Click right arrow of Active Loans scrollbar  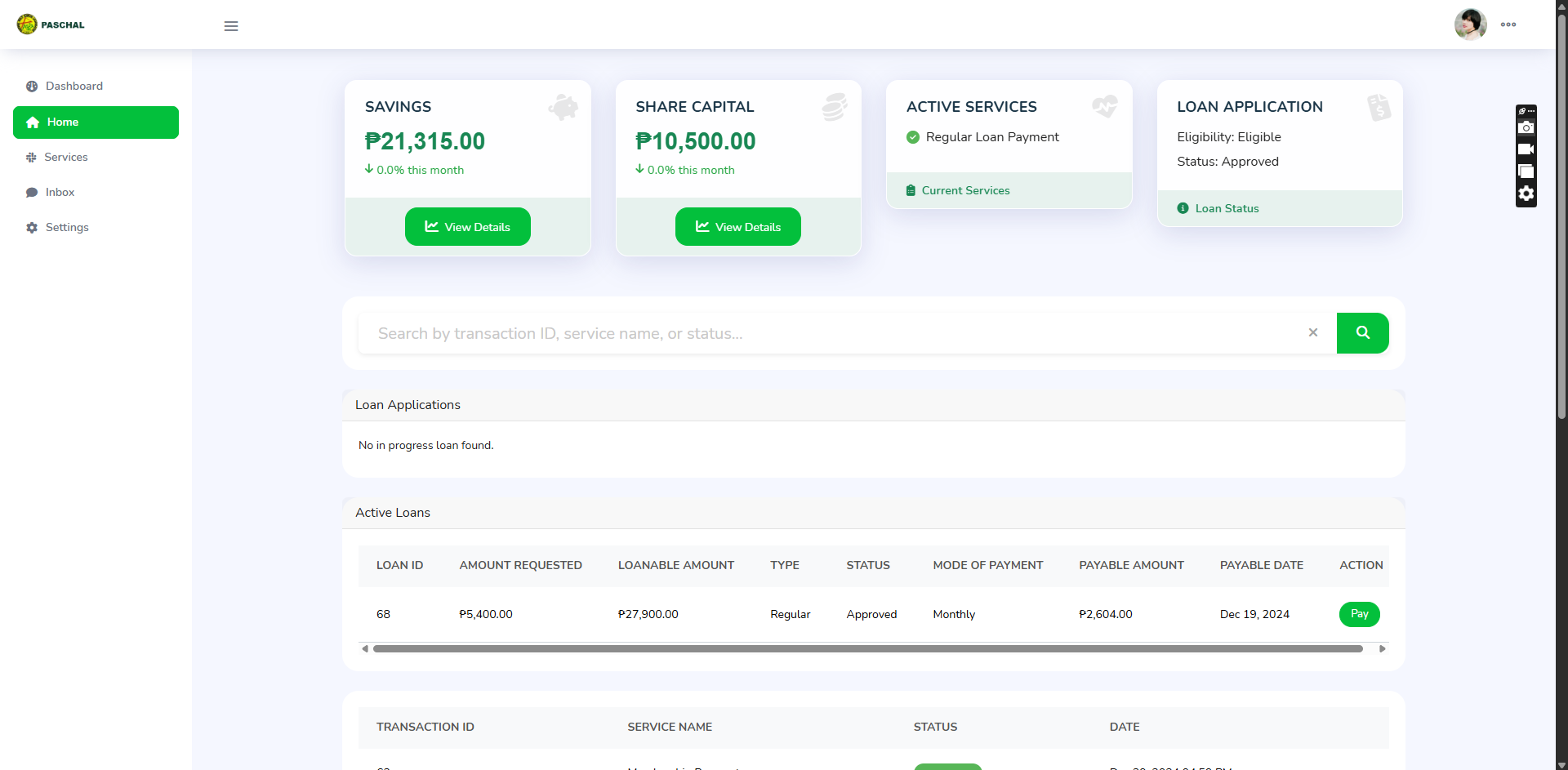click(x=1383, y=648)
